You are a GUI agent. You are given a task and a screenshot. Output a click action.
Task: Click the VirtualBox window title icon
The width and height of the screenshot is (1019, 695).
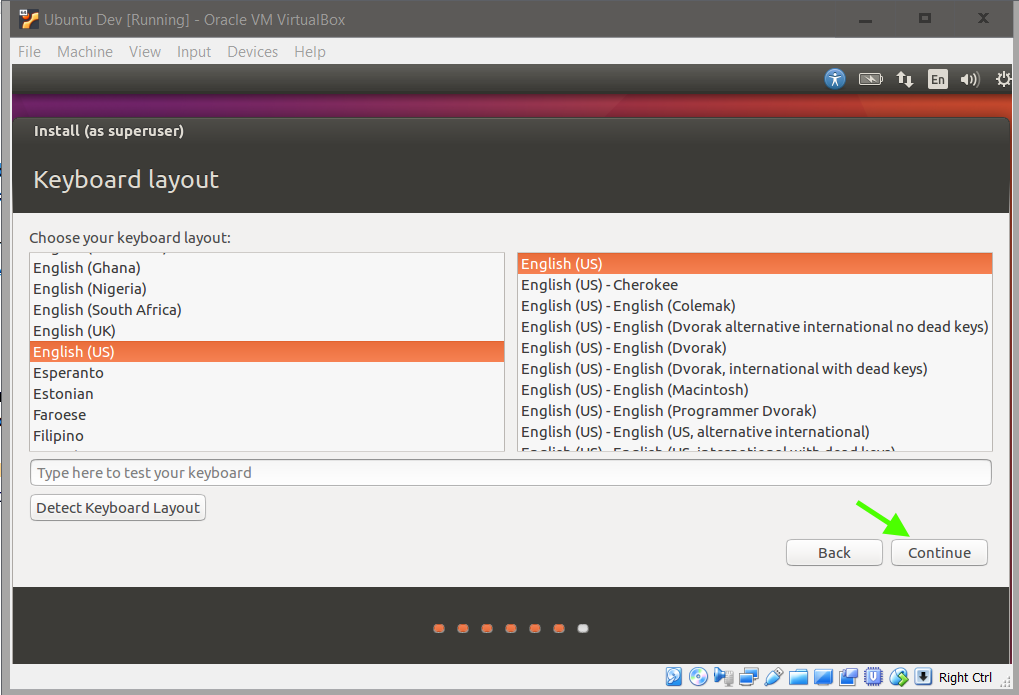[x=29, y=20]
